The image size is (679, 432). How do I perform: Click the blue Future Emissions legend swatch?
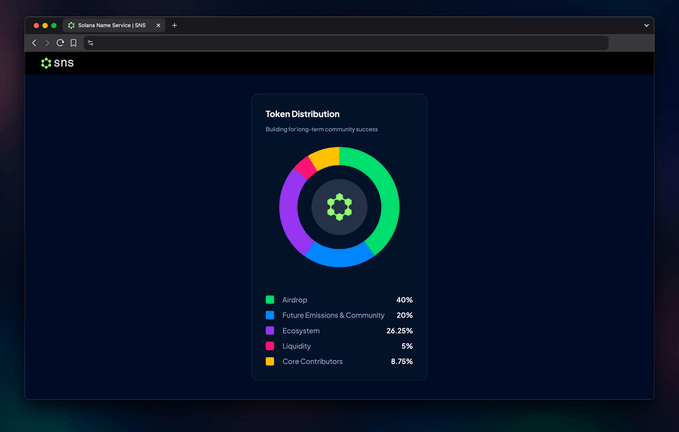pyautogui.click(x=270, y=315)
